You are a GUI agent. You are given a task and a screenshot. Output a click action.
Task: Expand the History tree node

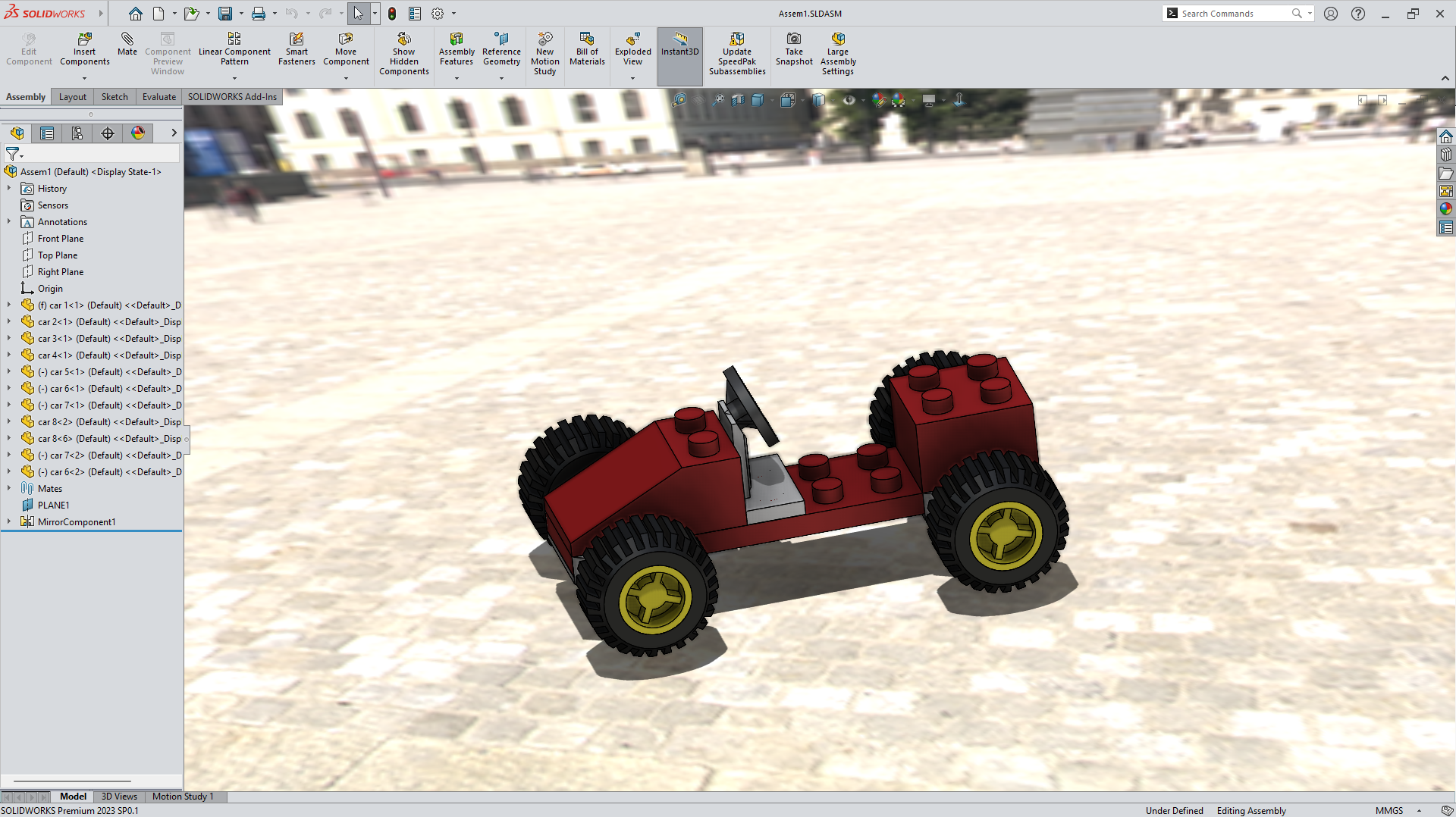click(x=9, y=189)
